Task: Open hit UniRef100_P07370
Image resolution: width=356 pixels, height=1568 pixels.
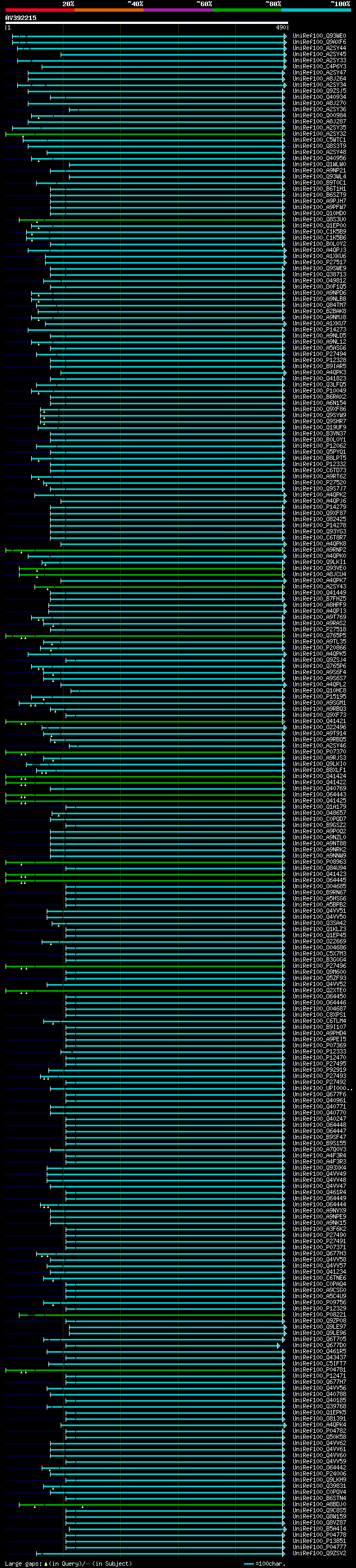Action: click(319, 752)
